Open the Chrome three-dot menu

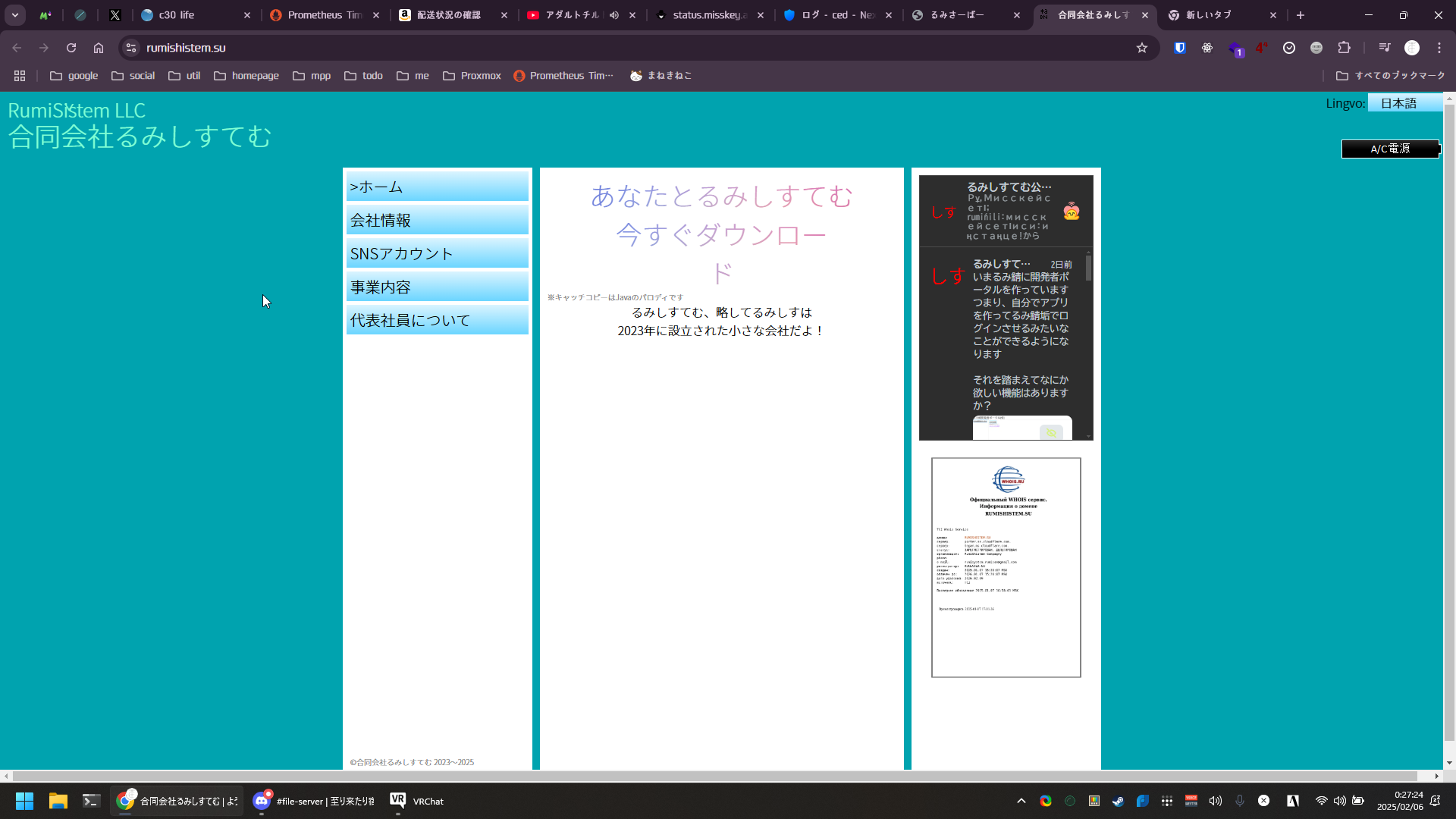(1439, 48)
